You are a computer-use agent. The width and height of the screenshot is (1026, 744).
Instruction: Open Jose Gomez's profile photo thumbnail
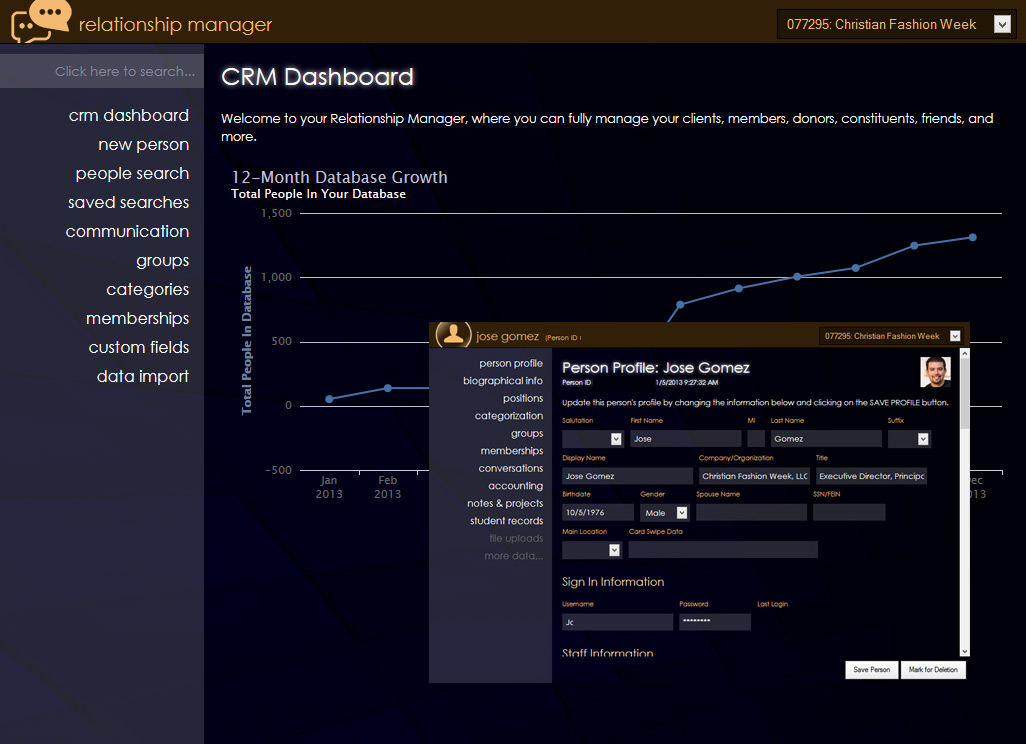point(935,372)
